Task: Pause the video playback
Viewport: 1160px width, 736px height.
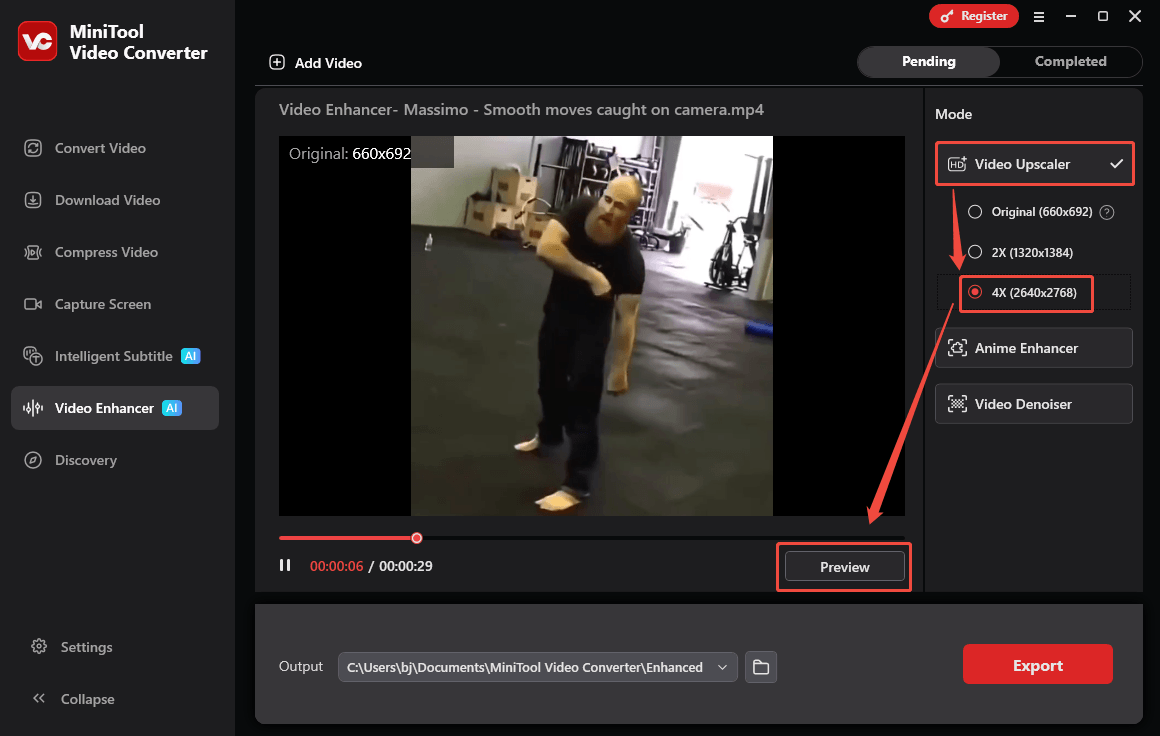Action: pos(285,565)
